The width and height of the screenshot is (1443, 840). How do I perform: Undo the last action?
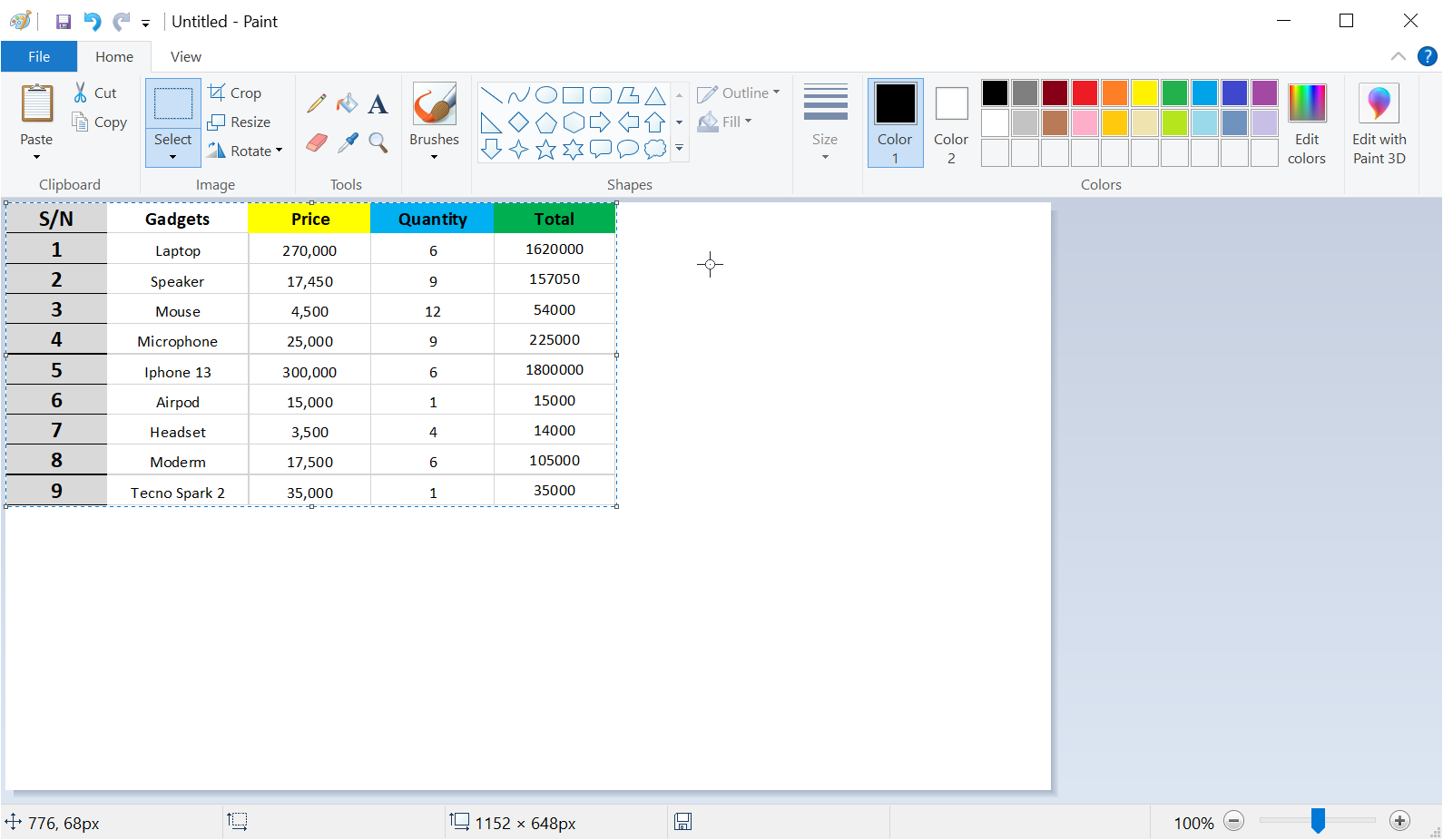[92, 22]
